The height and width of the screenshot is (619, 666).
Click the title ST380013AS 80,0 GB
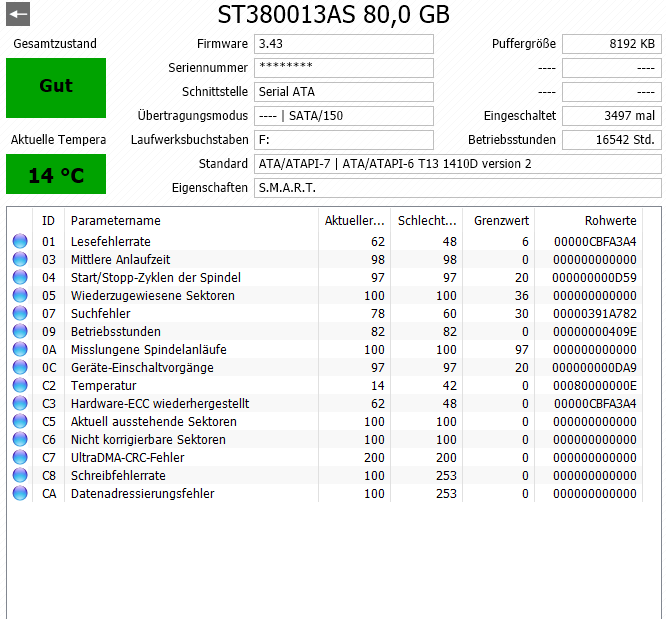coord(333,14)
